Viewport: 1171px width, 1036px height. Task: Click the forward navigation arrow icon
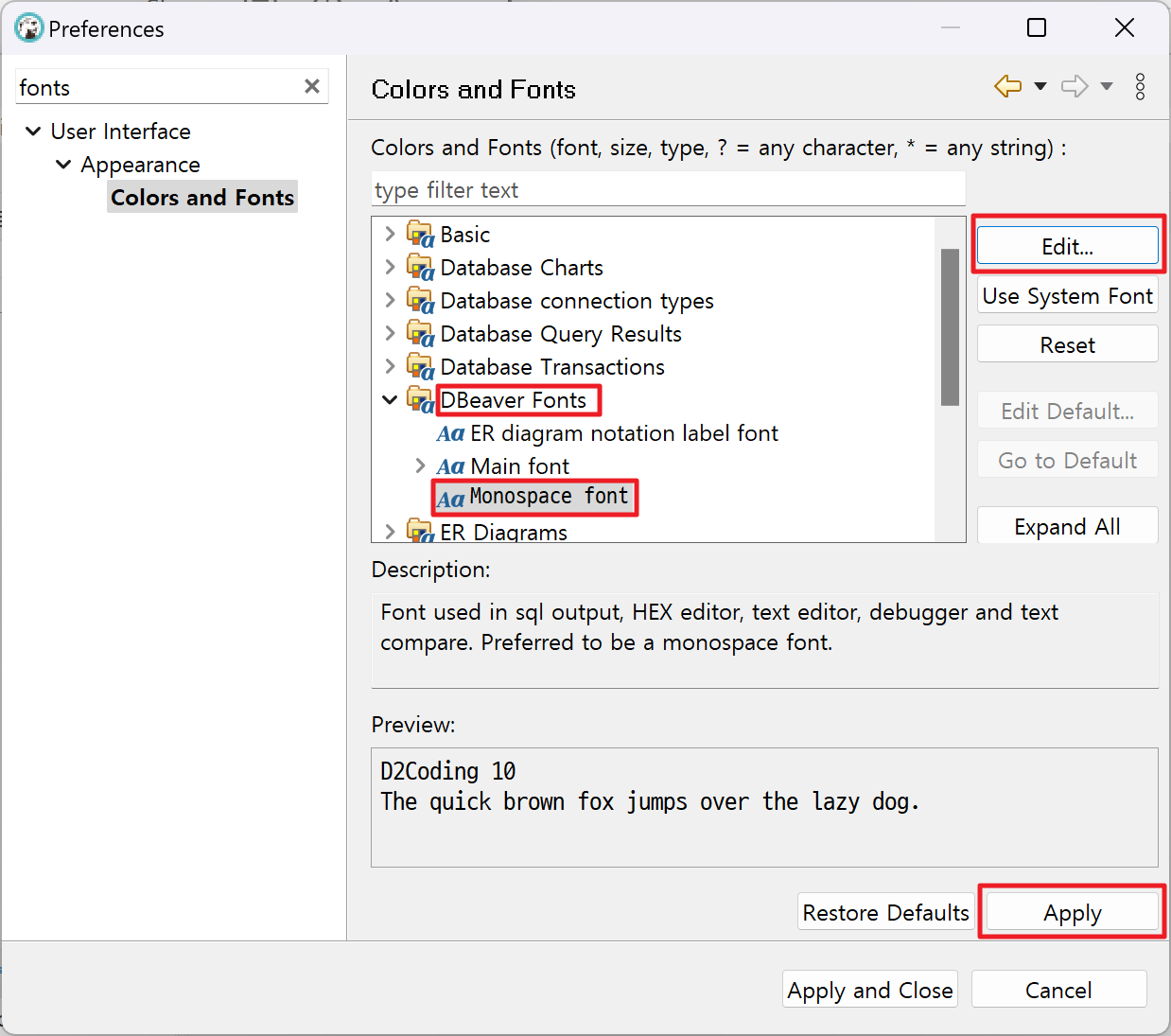pos(1075,86)
